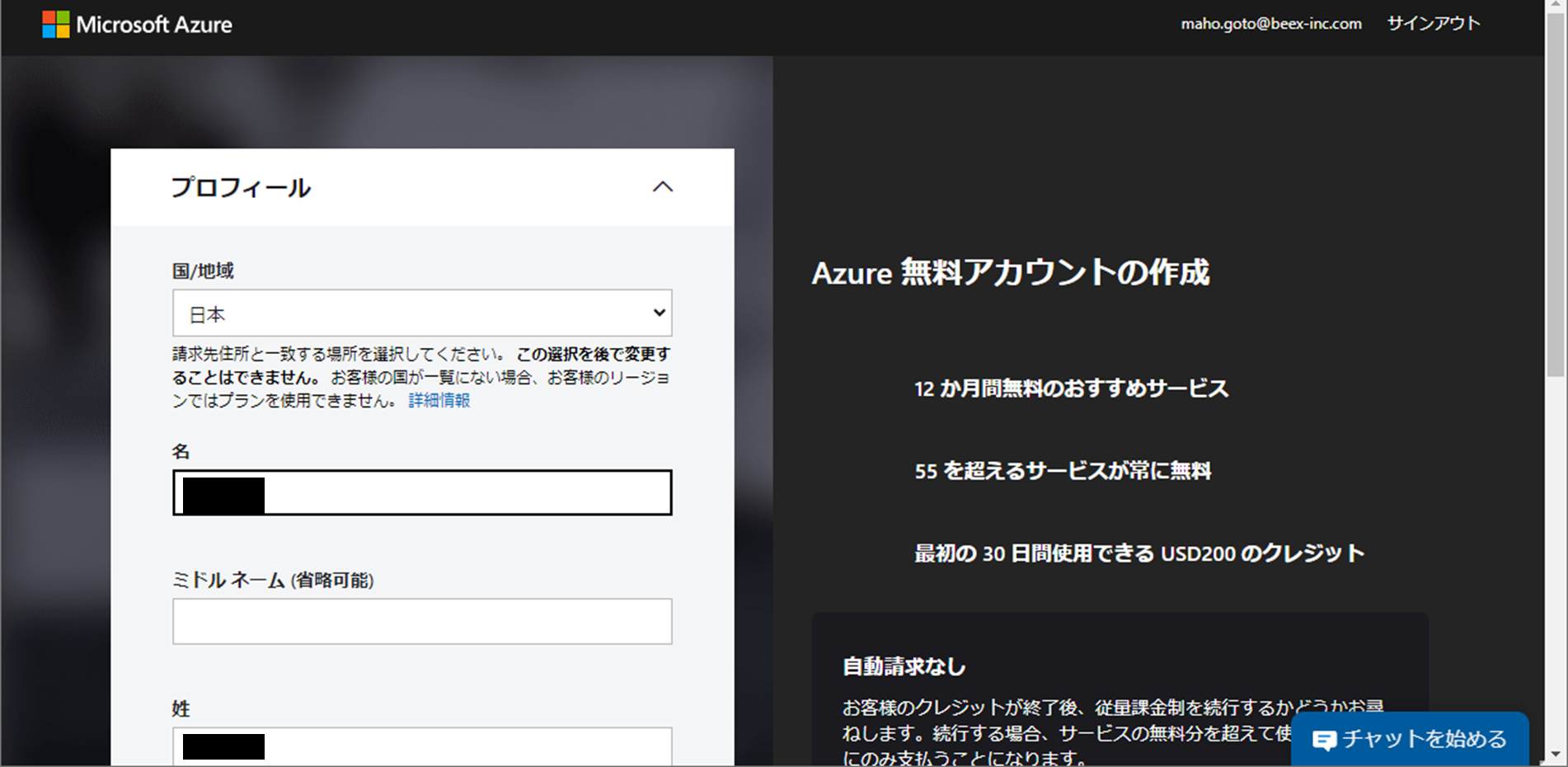Click the ミドル ネーム (省略可能) label
Image resolution: width=1568 pixels, height=767 pixels.
coord(273,580)
